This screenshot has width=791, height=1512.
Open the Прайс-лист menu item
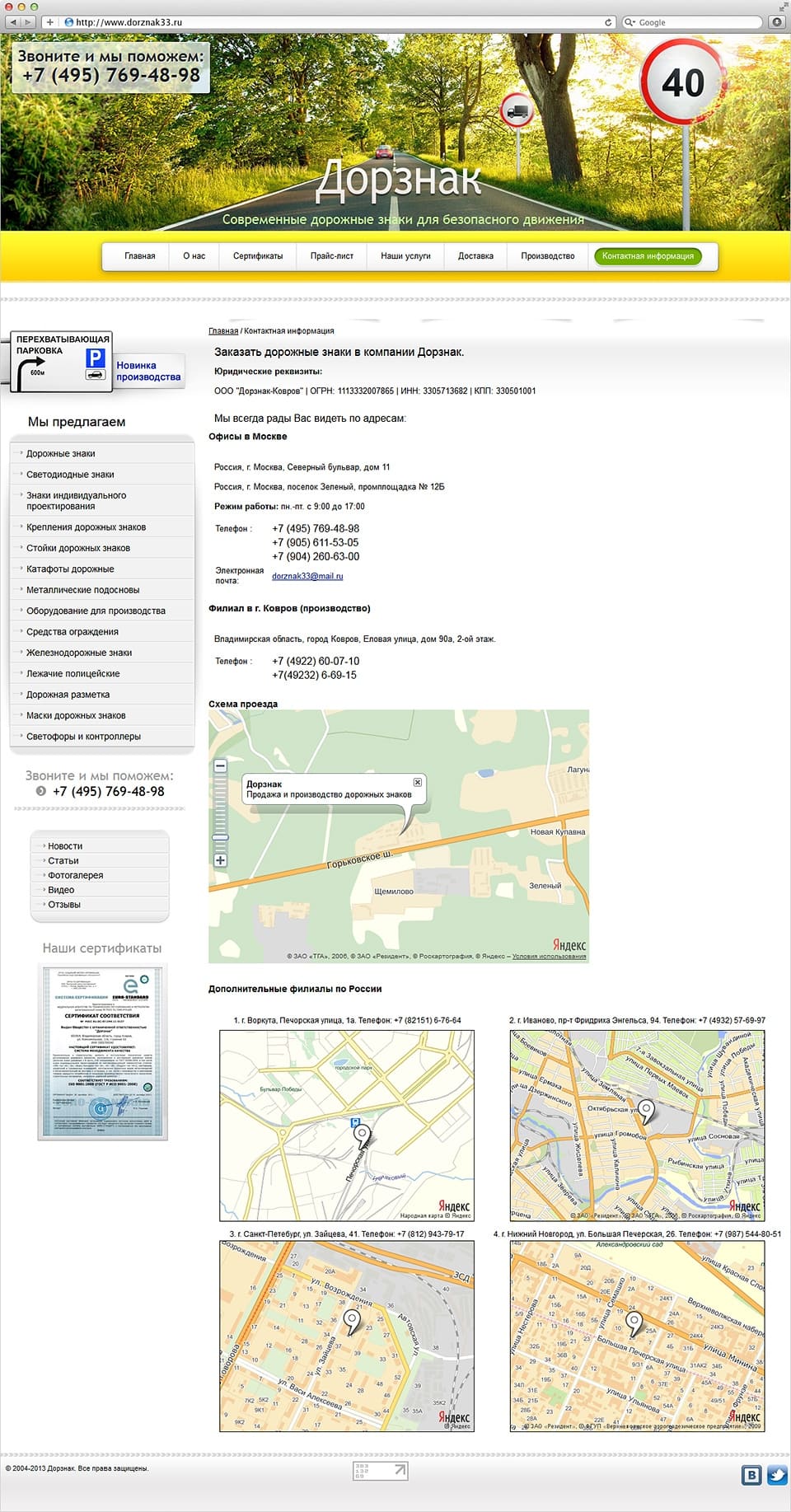pyautogui.click(x=332, y=256)
